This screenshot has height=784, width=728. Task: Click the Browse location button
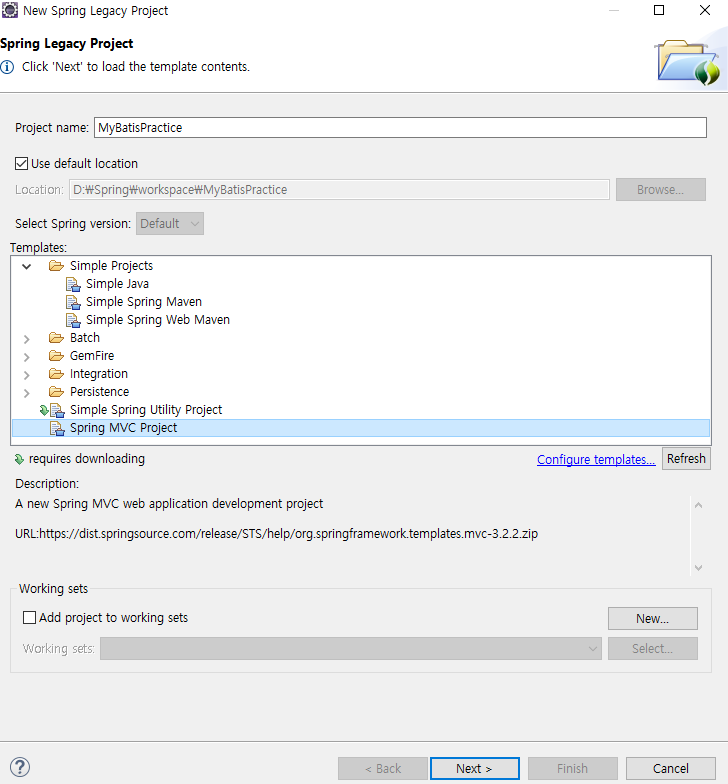pos(660,190)
